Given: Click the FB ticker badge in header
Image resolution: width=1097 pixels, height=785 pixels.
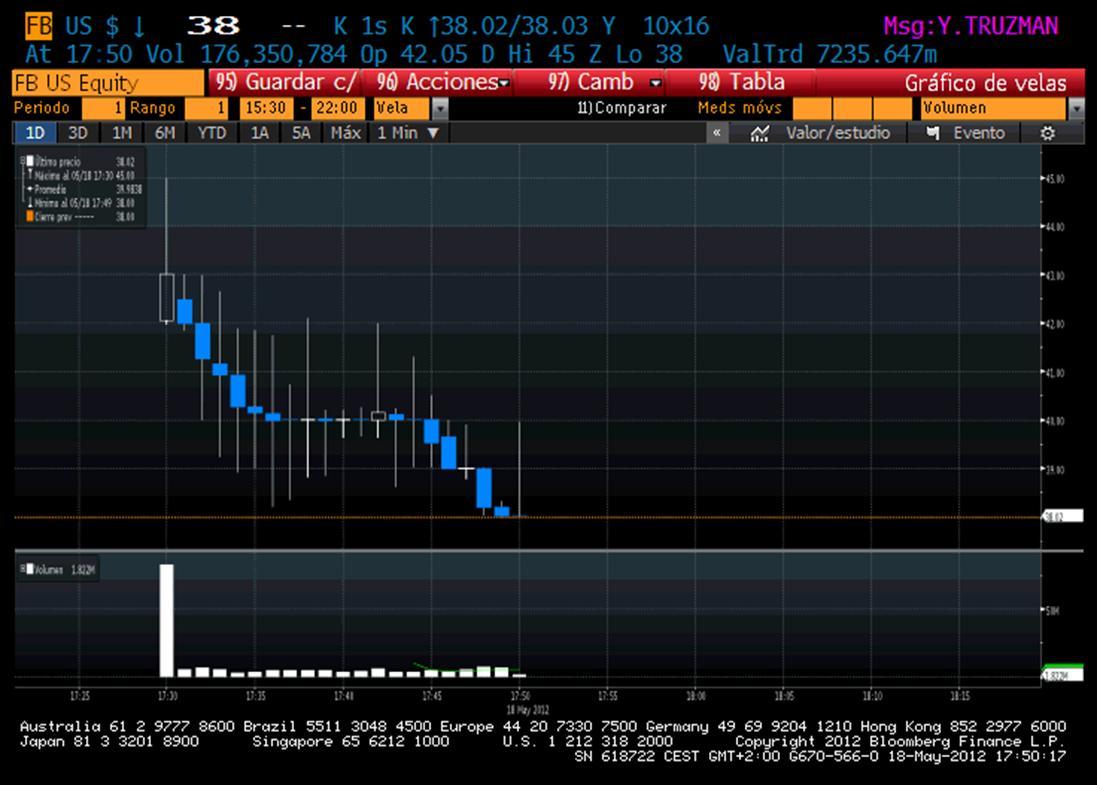Looking at the screenshot, I should [38, 27].
